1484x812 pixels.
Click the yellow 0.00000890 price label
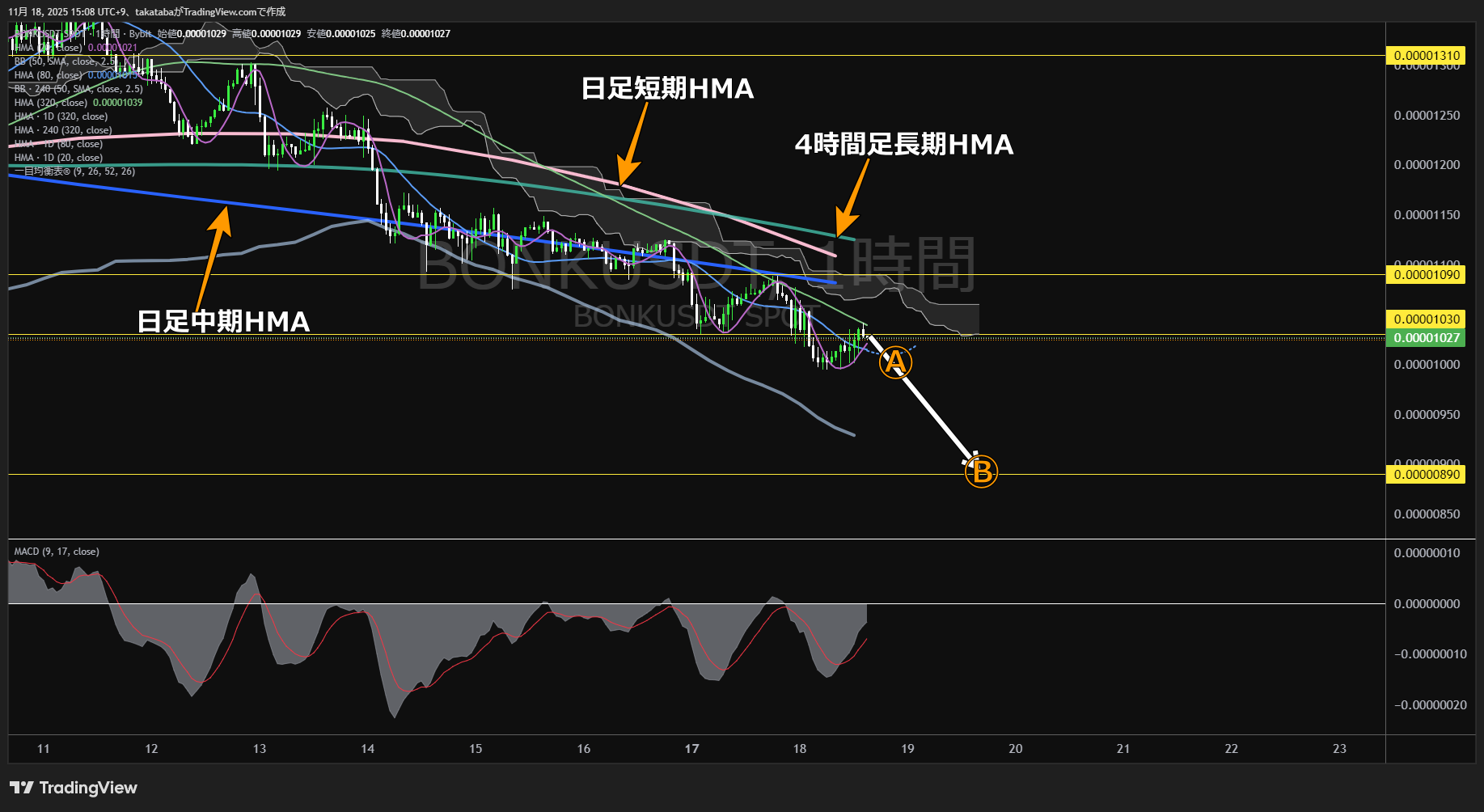click(x=1427, y=475)
